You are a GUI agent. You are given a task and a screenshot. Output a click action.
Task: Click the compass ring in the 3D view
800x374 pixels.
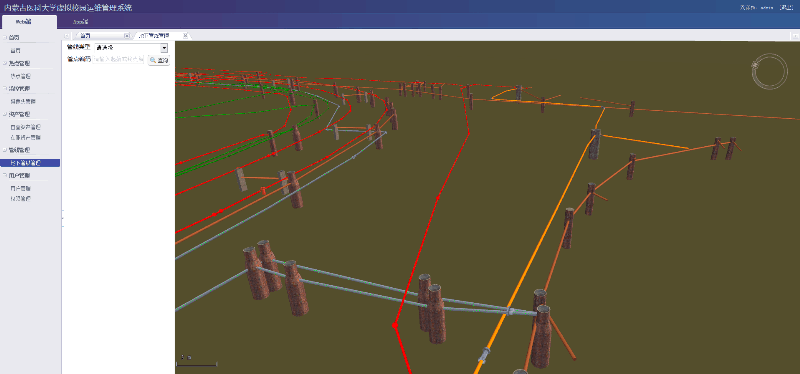tap(769, 71)
